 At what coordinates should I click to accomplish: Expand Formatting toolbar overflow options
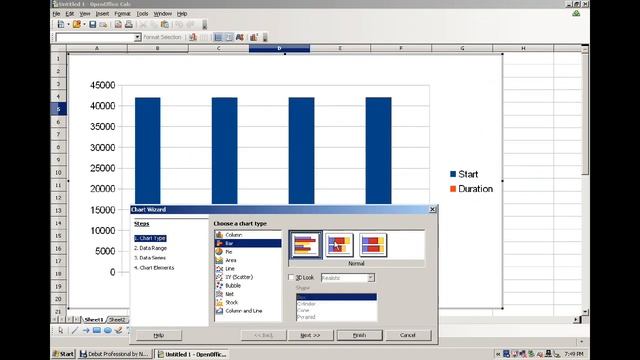tap(265, 38)
